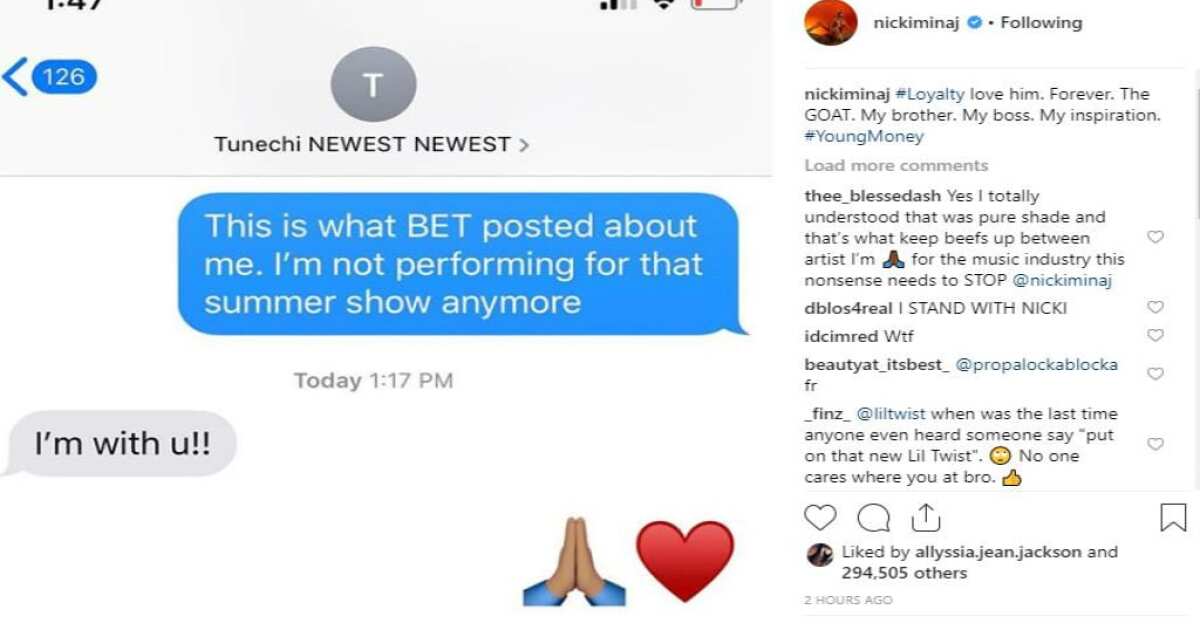Expand Tunechi NEWEST NEWEST contact details
The image size is (1200, 630).
click(372, 144)
